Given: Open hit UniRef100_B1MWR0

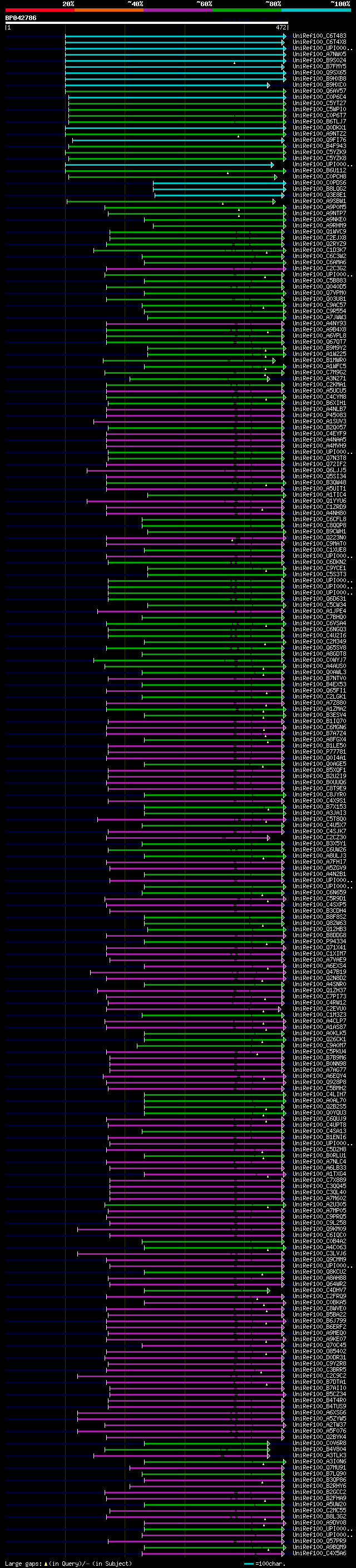Looking at the screenshot, I should 319,360.
